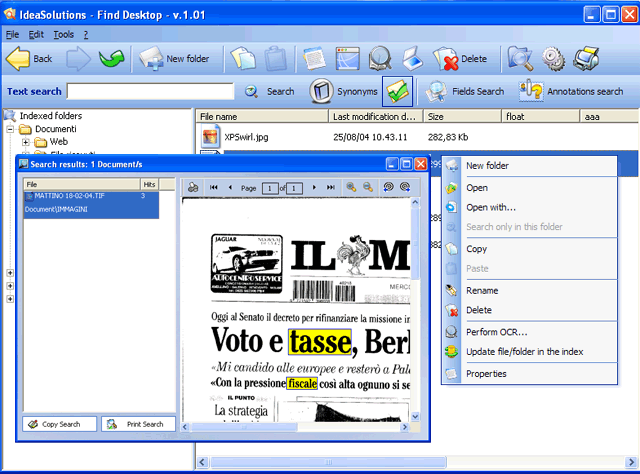Open the File menu
Viewport: 640px width, 474px height.
coord(12,35)
